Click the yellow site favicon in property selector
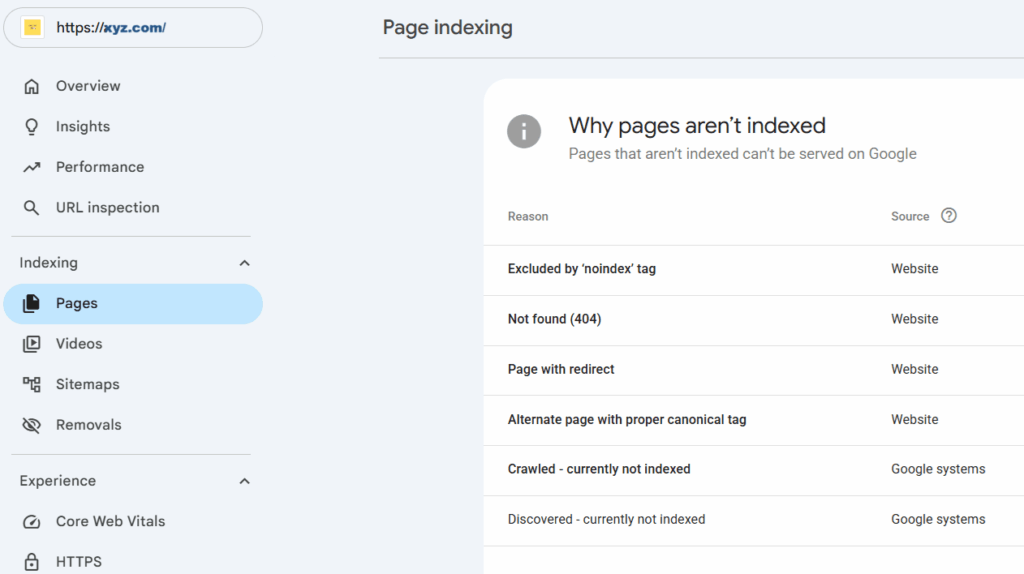The height and width of the screenshot is (574, 1024). 33,27
